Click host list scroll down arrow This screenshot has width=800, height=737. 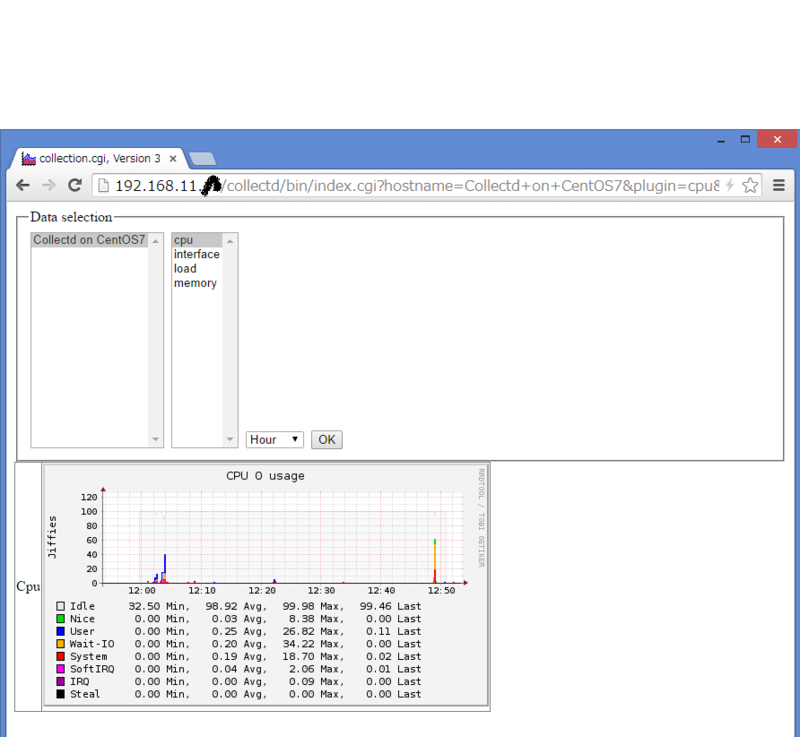pyautogui.click(x=156, y=439)
